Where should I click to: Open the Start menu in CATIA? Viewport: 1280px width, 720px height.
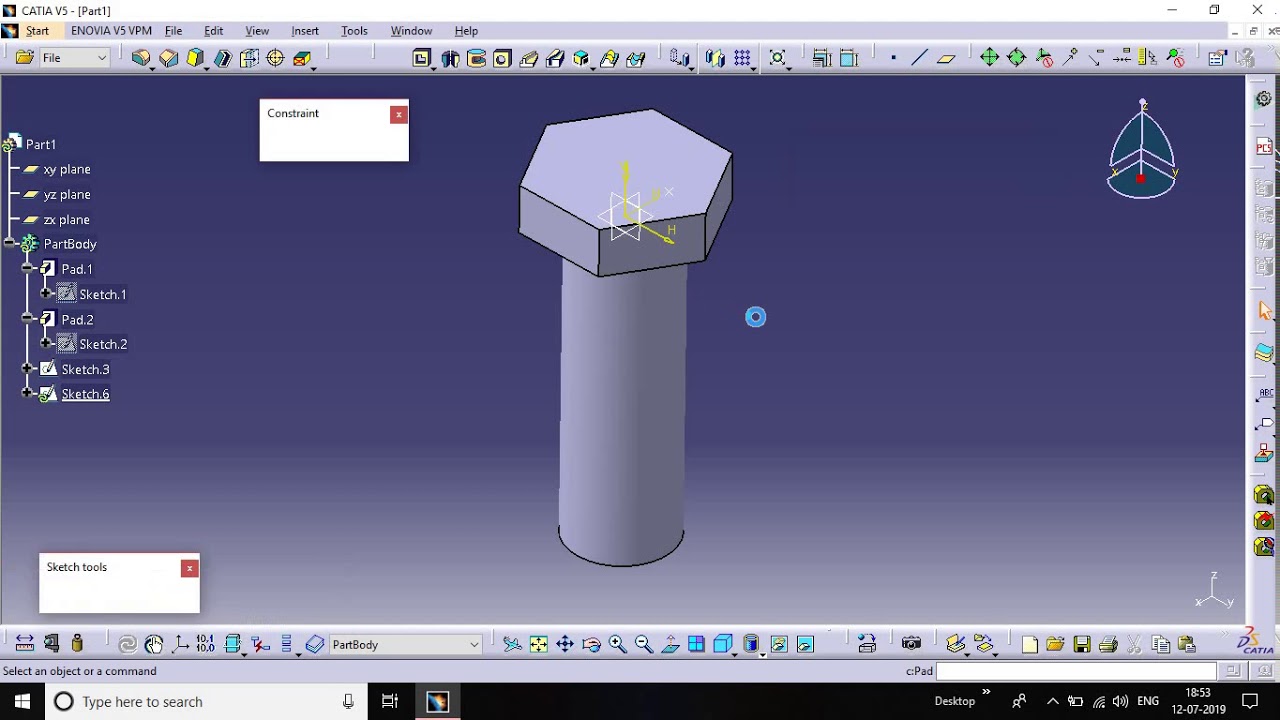pyautogui.click(x=37, y=31)
